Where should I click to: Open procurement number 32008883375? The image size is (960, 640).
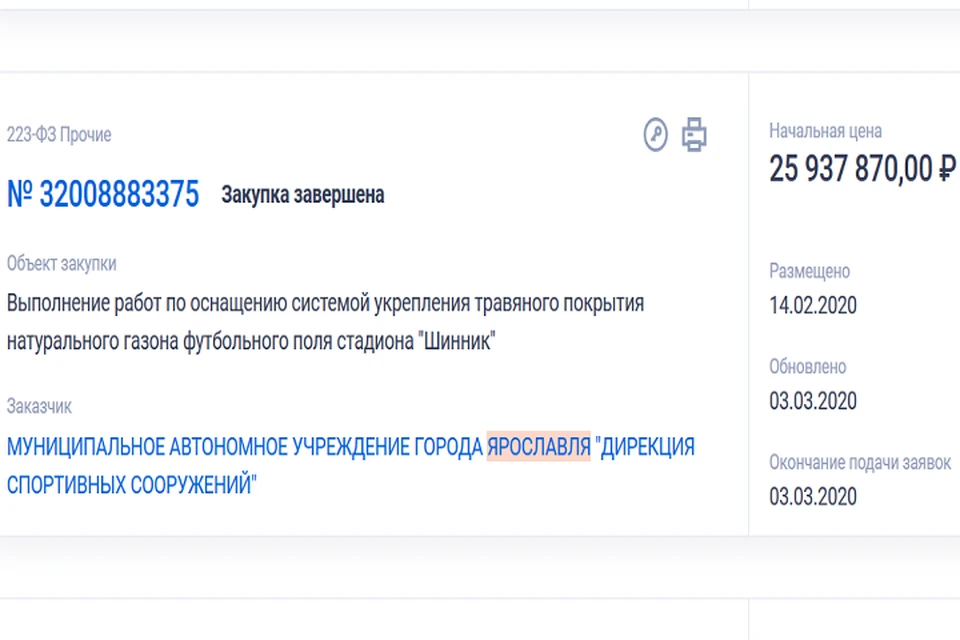(103, 194)
